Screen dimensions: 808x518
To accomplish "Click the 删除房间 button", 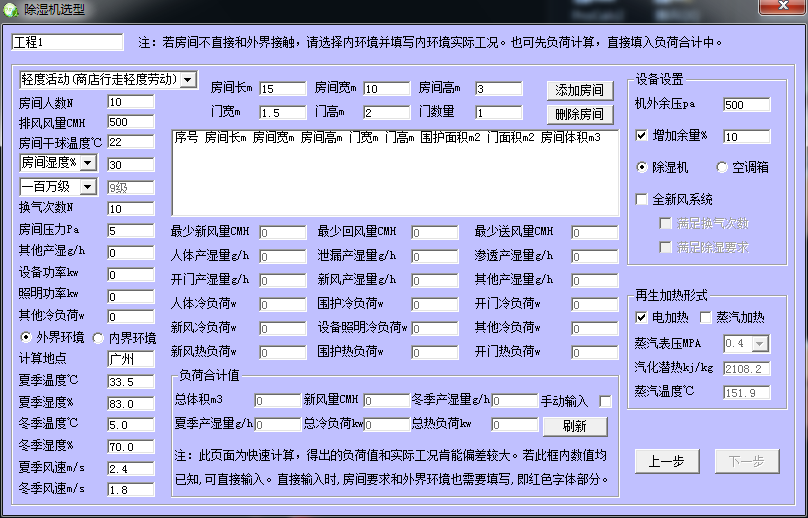I will (580, 114).
